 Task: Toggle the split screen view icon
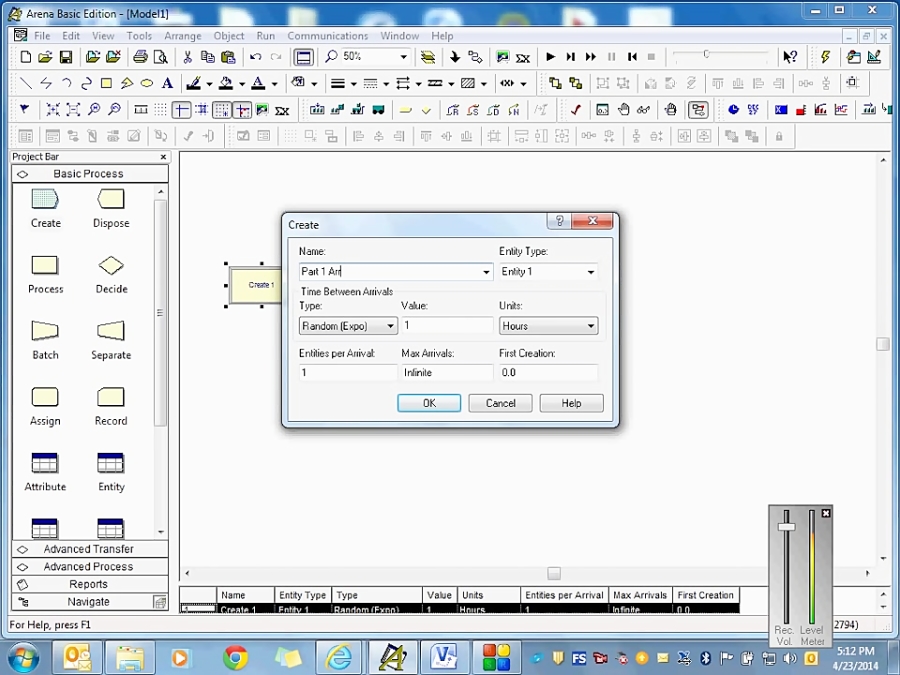tap(301, 57)
